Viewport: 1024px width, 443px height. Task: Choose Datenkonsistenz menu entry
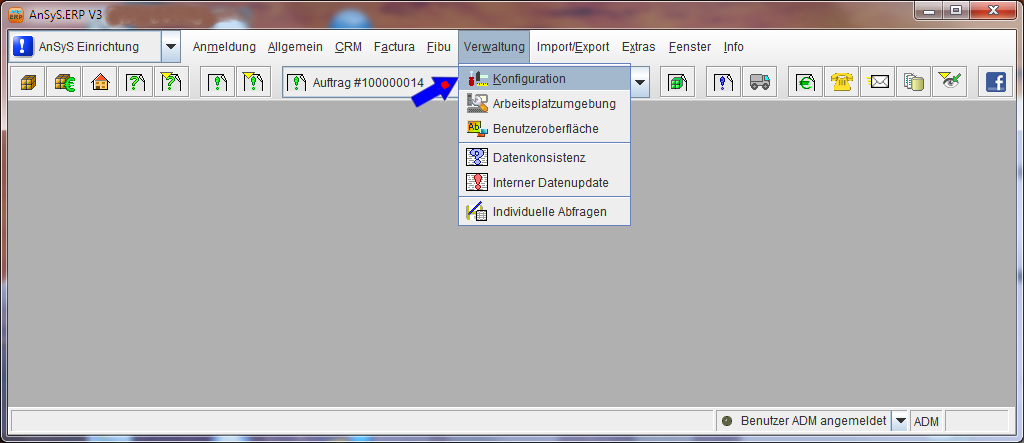coord(539,157)
